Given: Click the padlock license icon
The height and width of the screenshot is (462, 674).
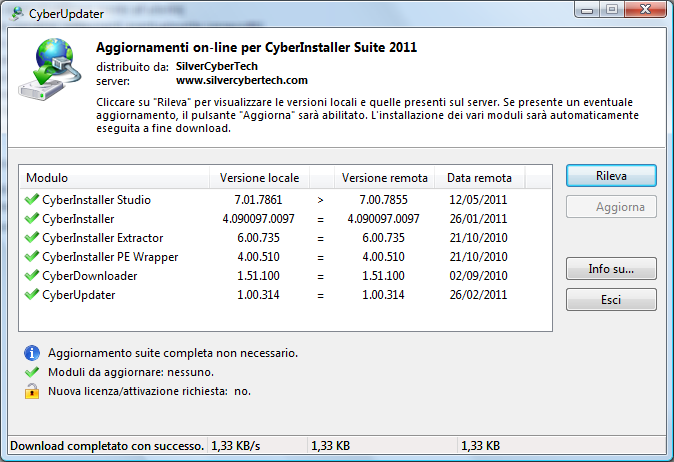Looking at the screenshot, I should [32, 391].
